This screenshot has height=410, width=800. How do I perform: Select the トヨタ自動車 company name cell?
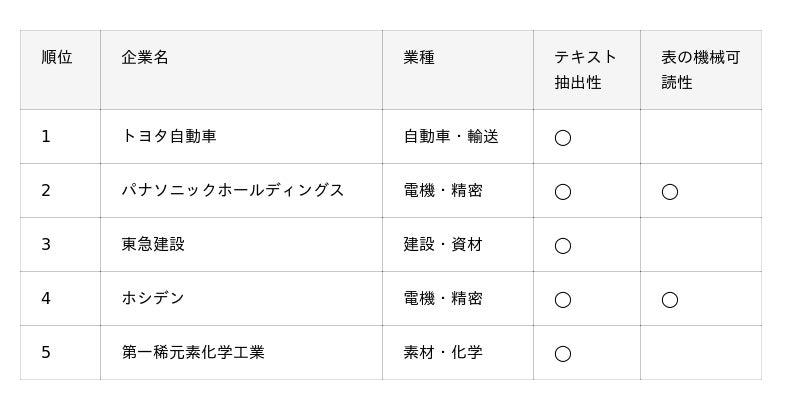169,136
